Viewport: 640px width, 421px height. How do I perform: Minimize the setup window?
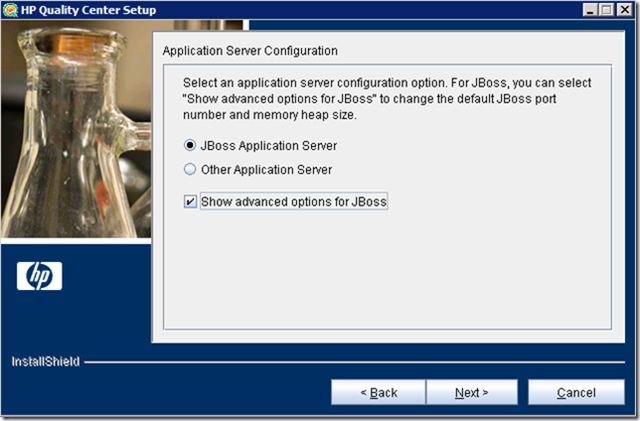(590, 9)
